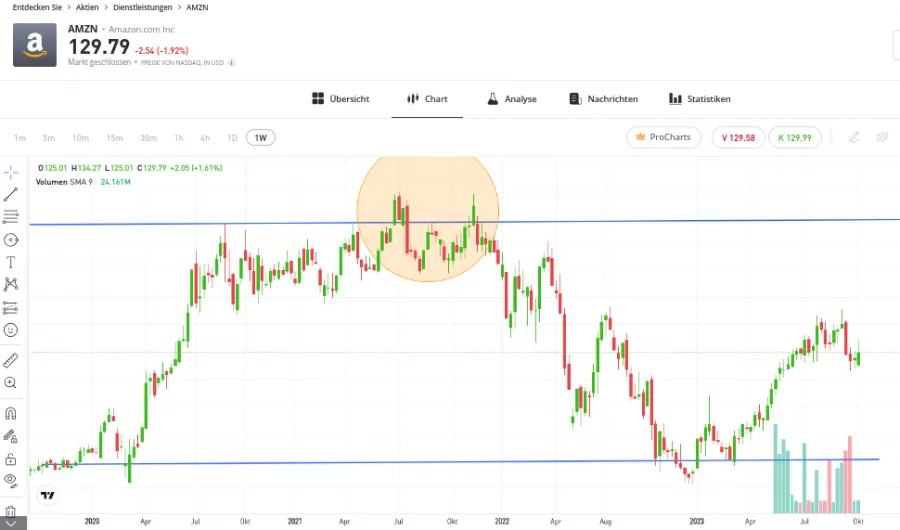Choose the geometric shapes circle tool
This screenshot has width=900, height=530.
(11, 239)
